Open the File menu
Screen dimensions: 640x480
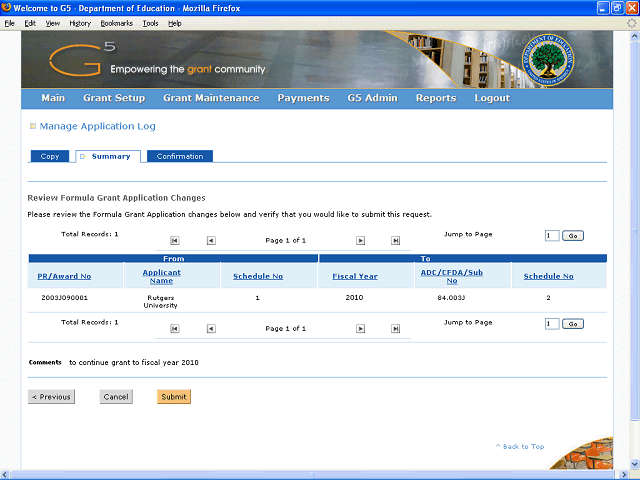(9, 23)
